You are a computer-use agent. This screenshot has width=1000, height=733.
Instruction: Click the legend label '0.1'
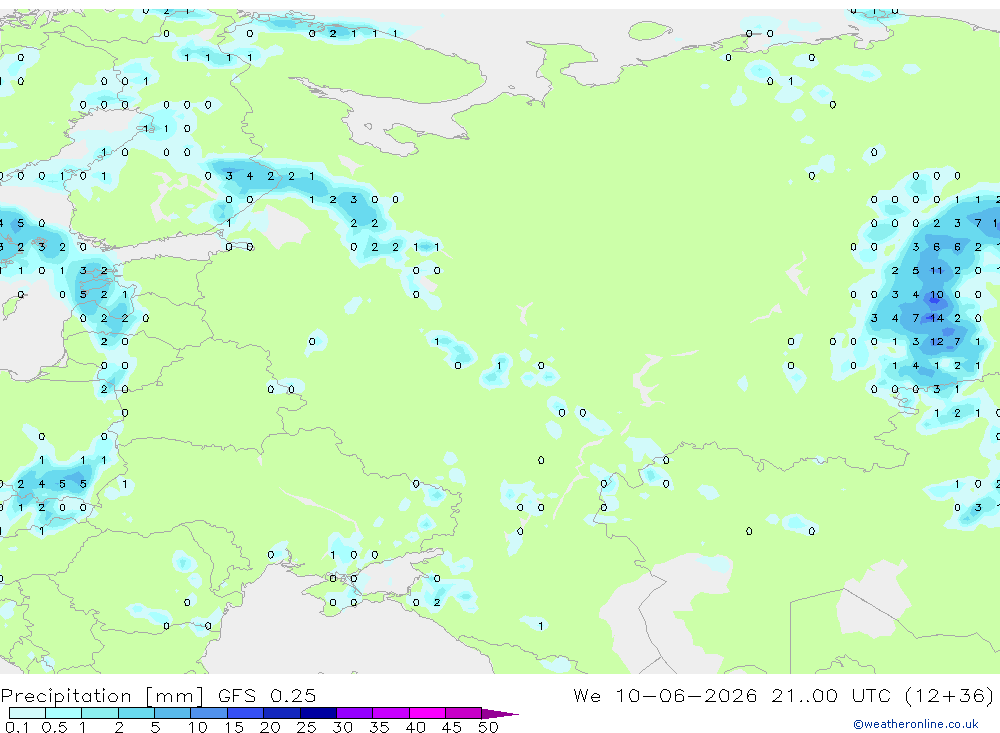pyautogui.click(x=17, y=727)
